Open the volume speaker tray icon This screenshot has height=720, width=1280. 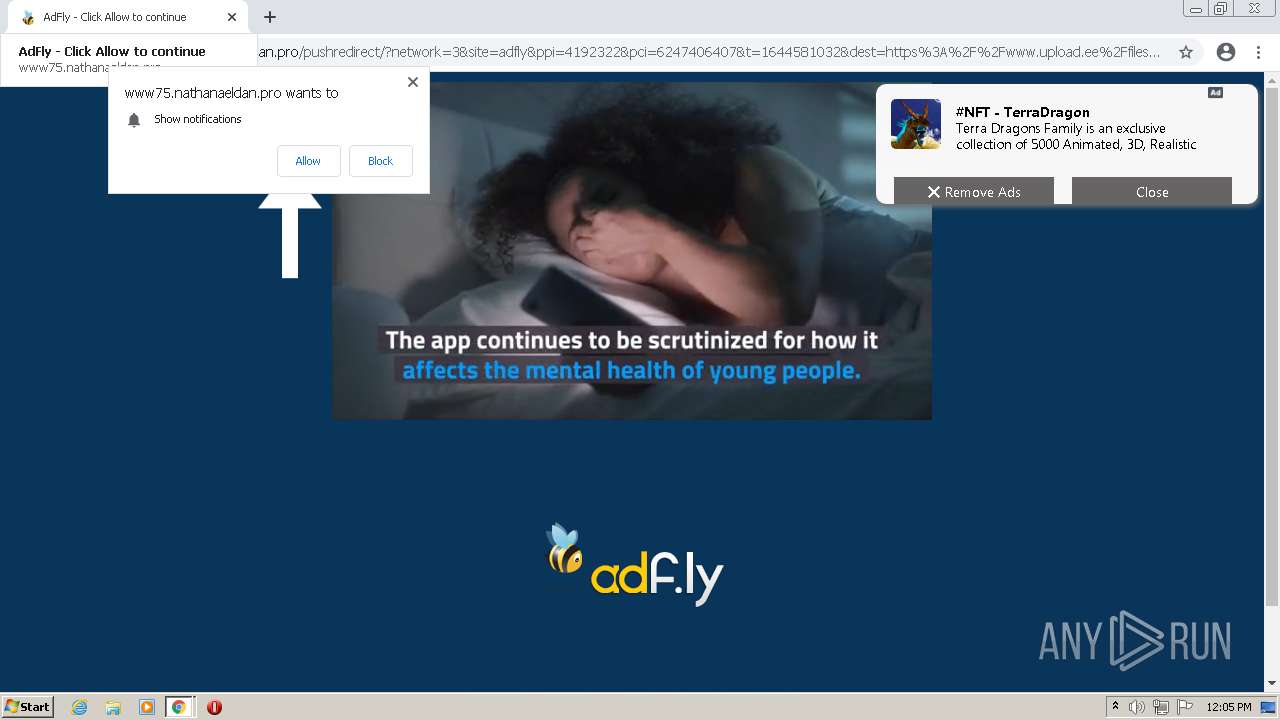[1136, 707]
